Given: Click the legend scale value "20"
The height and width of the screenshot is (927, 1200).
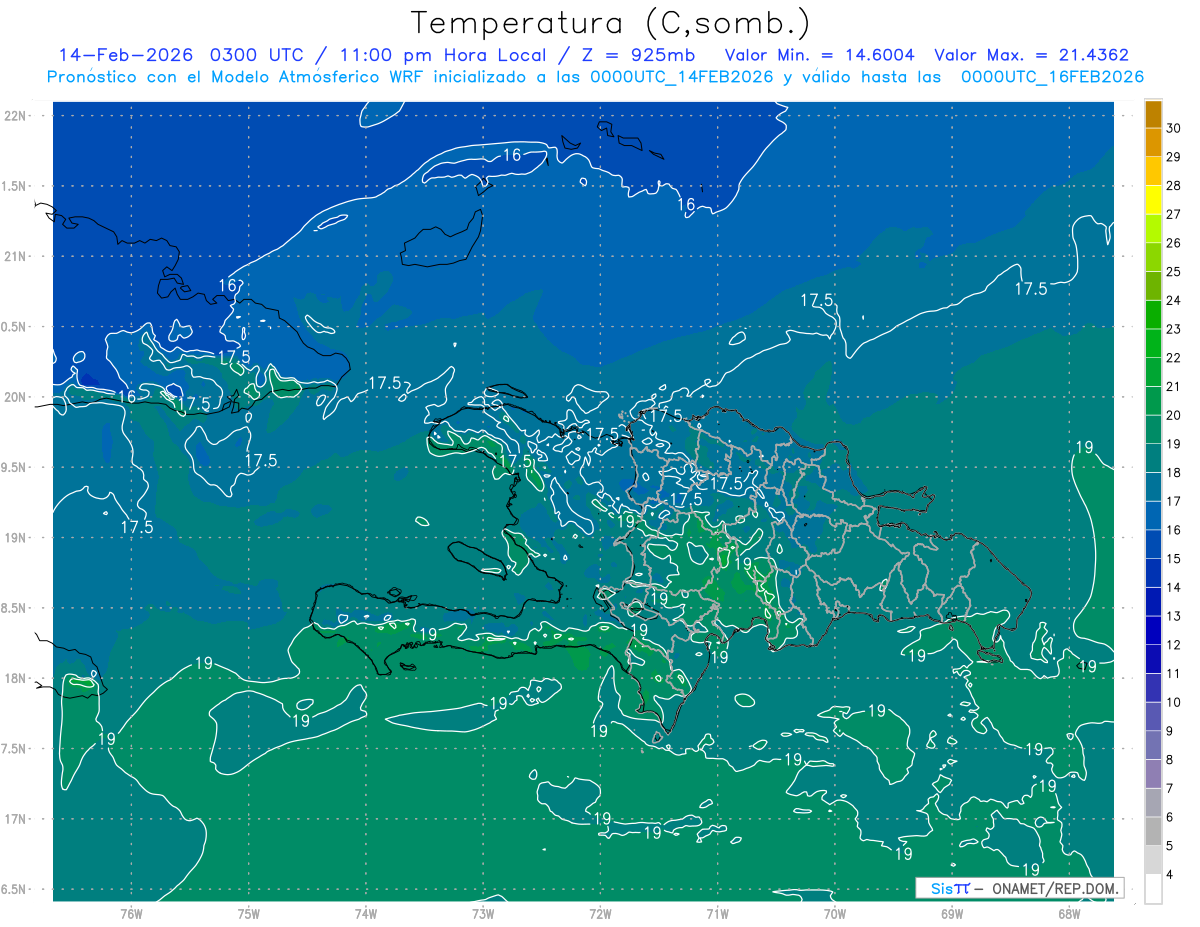Looking at the screenshot, I should click(x=1175, y=415).
